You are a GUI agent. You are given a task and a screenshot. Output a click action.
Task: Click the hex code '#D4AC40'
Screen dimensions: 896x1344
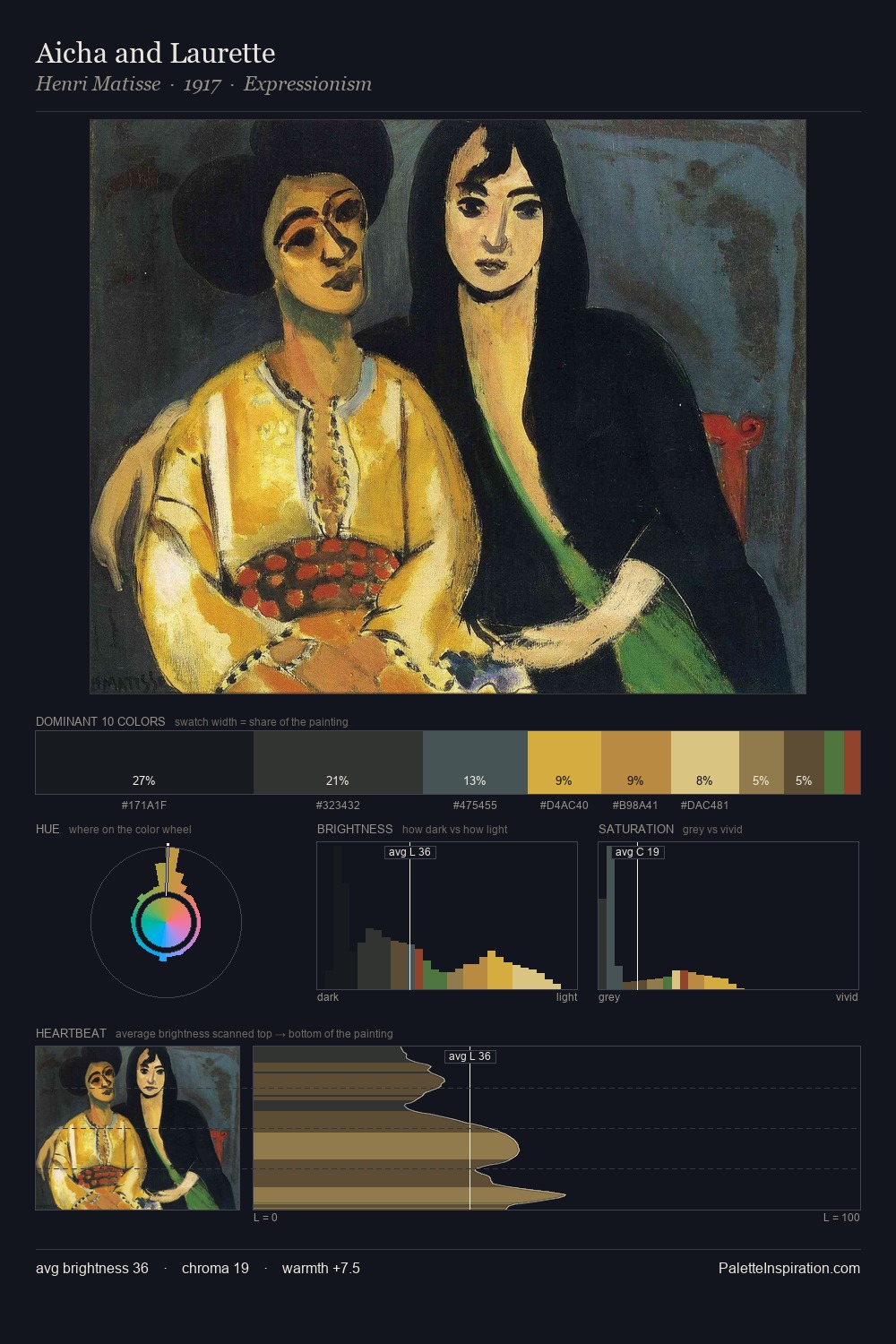564,806
